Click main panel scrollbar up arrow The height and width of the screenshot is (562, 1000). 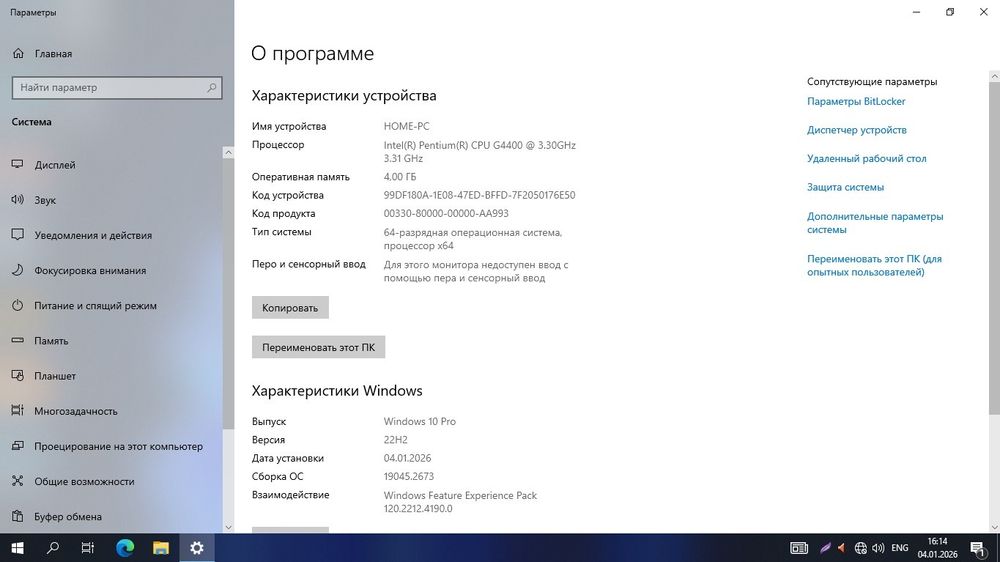pyautogui.click(x=994, y=76)
